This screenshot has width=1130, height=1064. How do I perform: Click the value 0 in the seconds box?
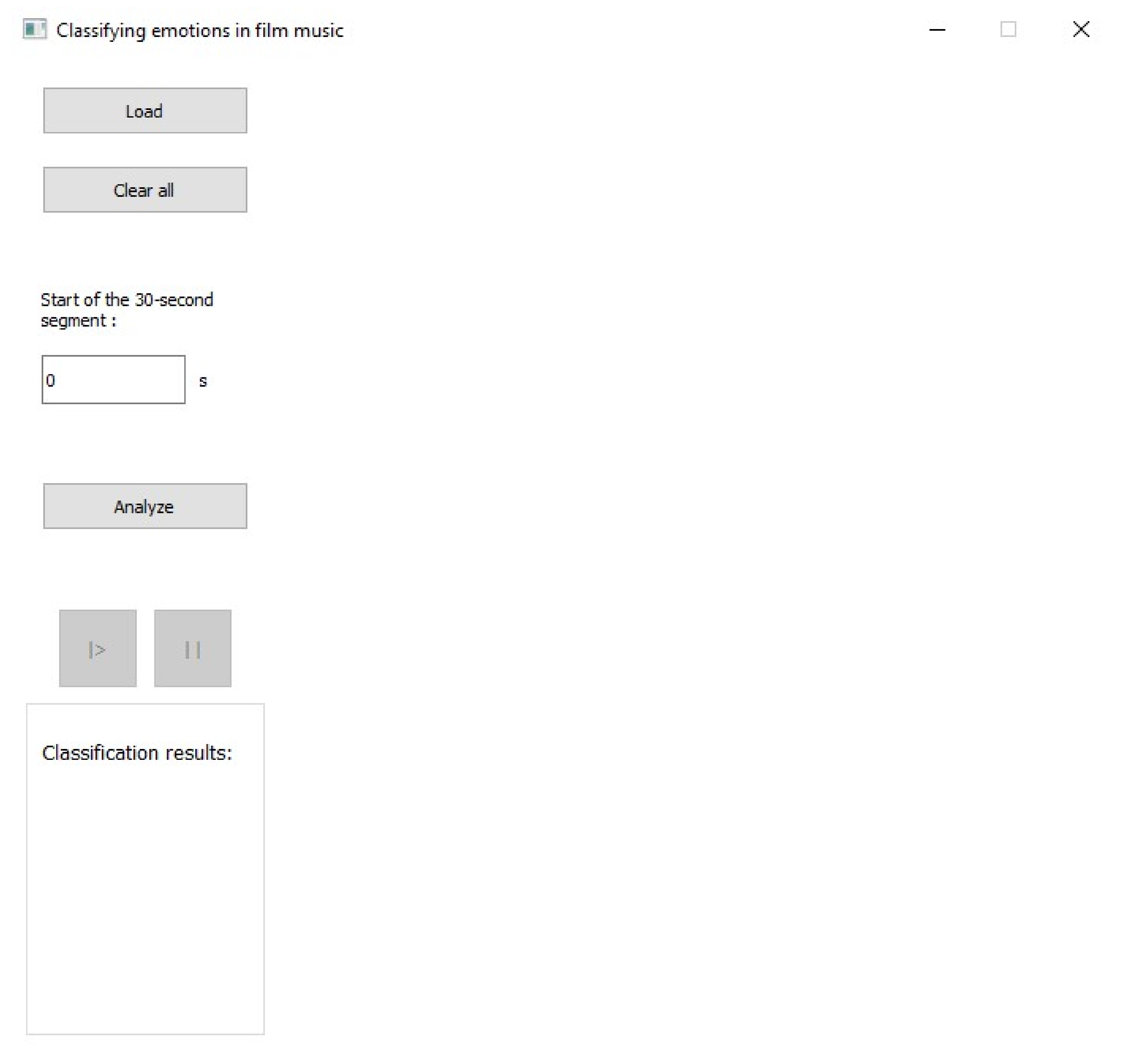[x=51, y=380]
